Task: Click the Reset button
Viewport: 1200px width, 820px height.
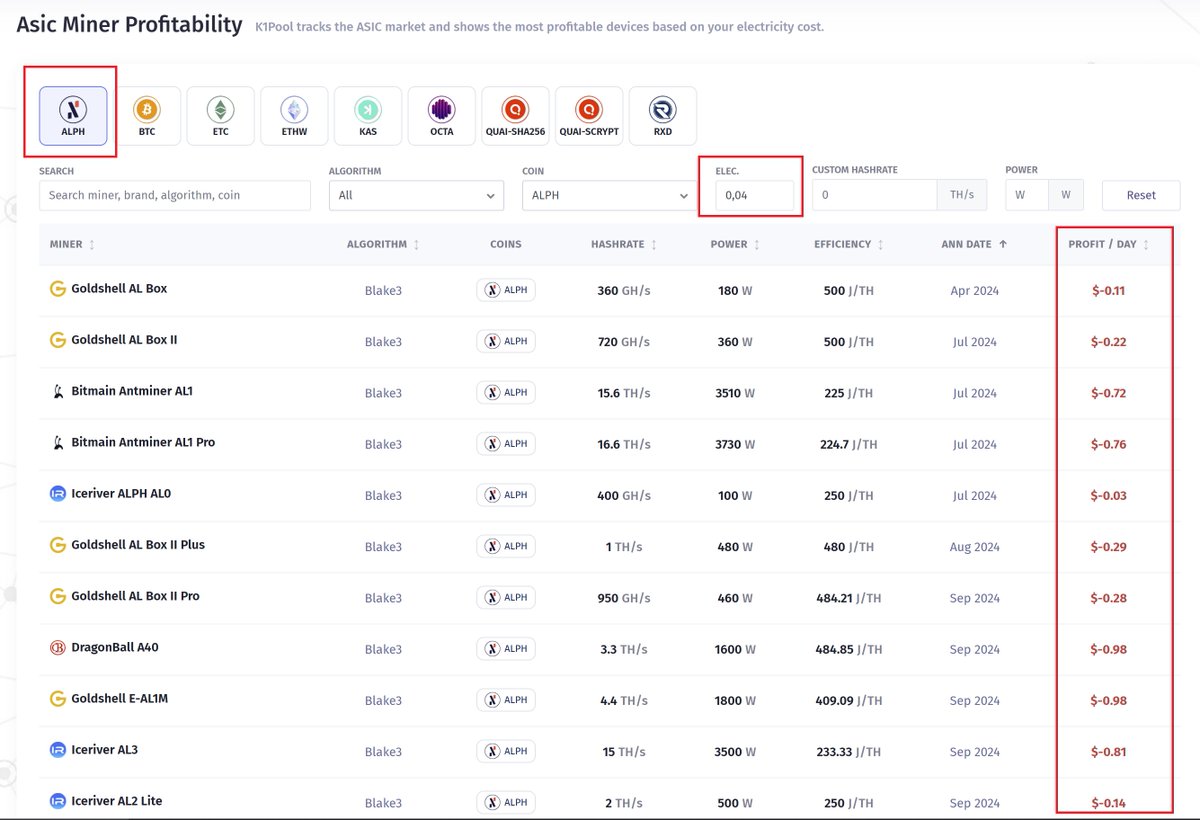Action: [1141, 195]
